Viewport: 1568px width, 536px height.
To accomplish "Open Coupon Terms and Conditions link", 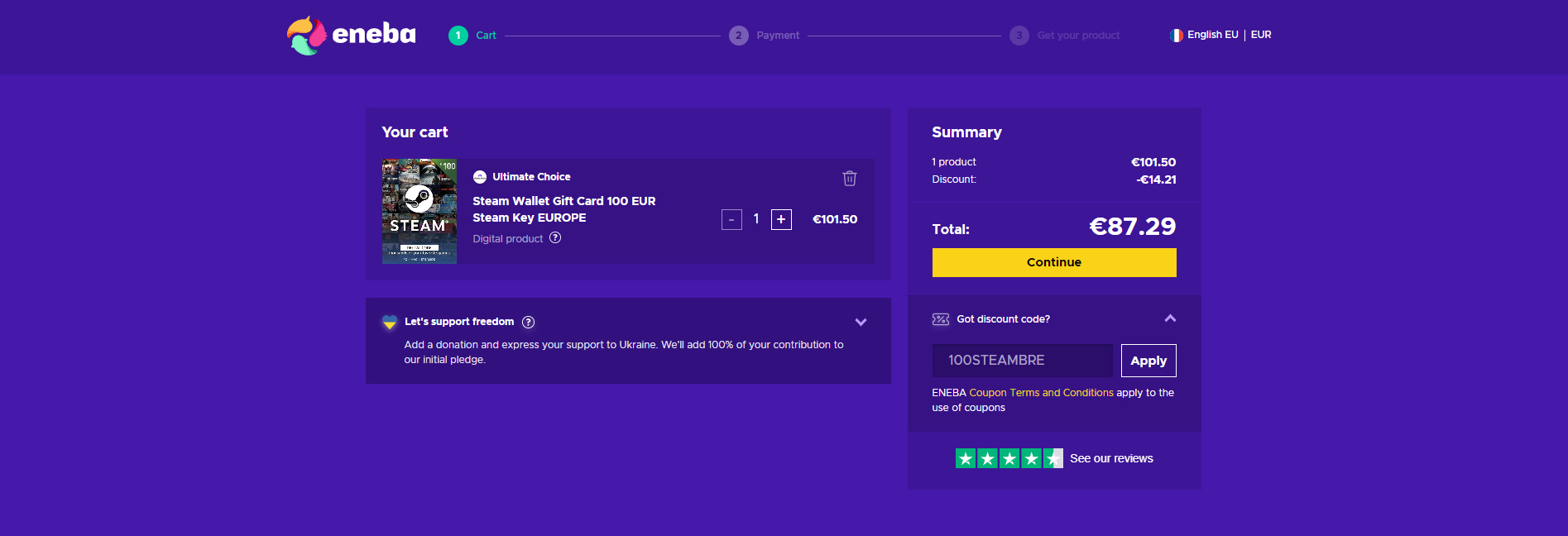I will click(1041, 393).
